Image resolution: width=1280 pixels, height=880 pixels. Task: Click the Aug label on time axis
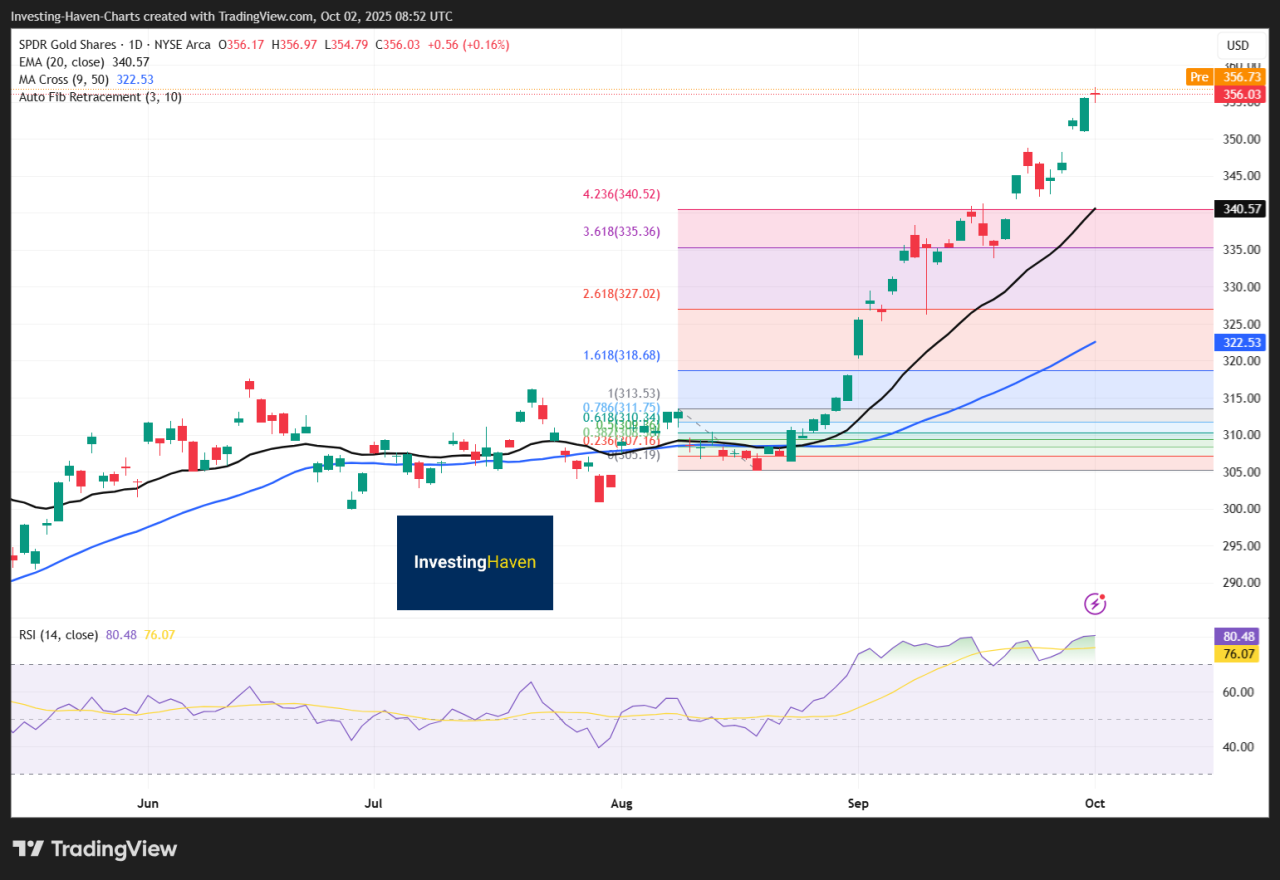tap(621, 803)
